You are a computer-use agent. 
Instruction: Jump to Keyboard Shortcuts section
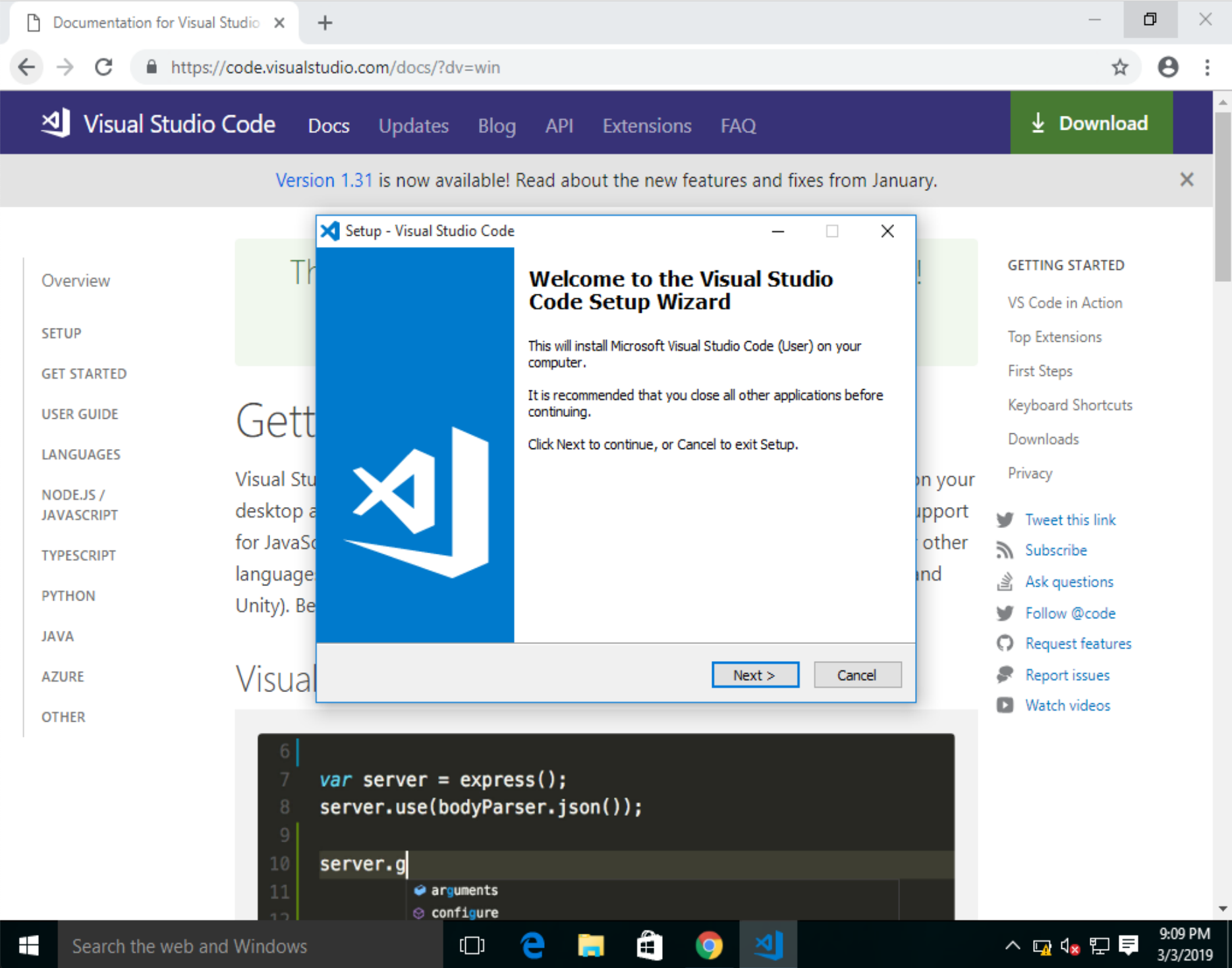tap(1070, 405)
